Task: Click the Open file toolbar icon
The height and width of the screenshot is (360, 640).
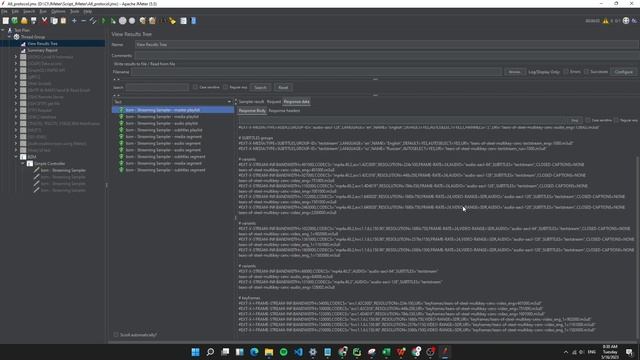Action: (24, 20)
